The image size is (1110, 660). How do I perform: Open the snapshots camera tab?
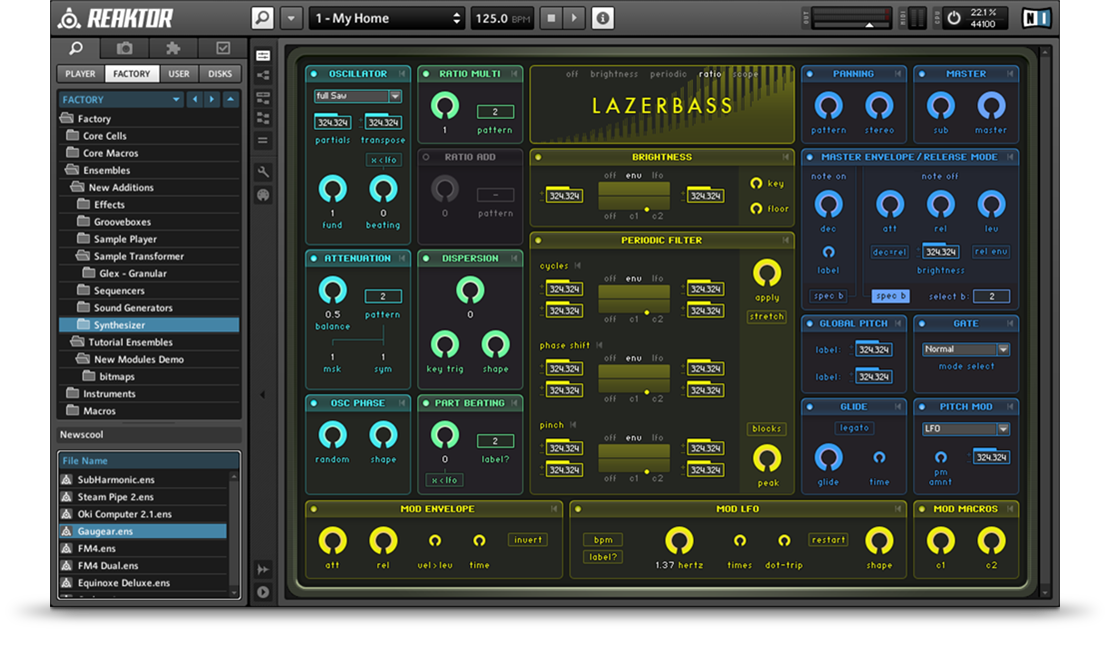[x=125, y=48]
